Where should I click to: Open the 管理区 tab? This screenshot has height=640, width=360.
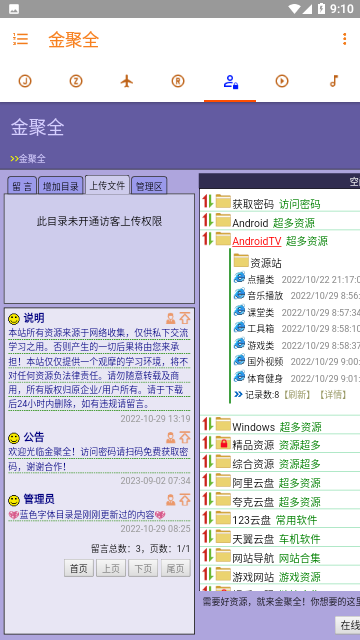click(149, 186)
